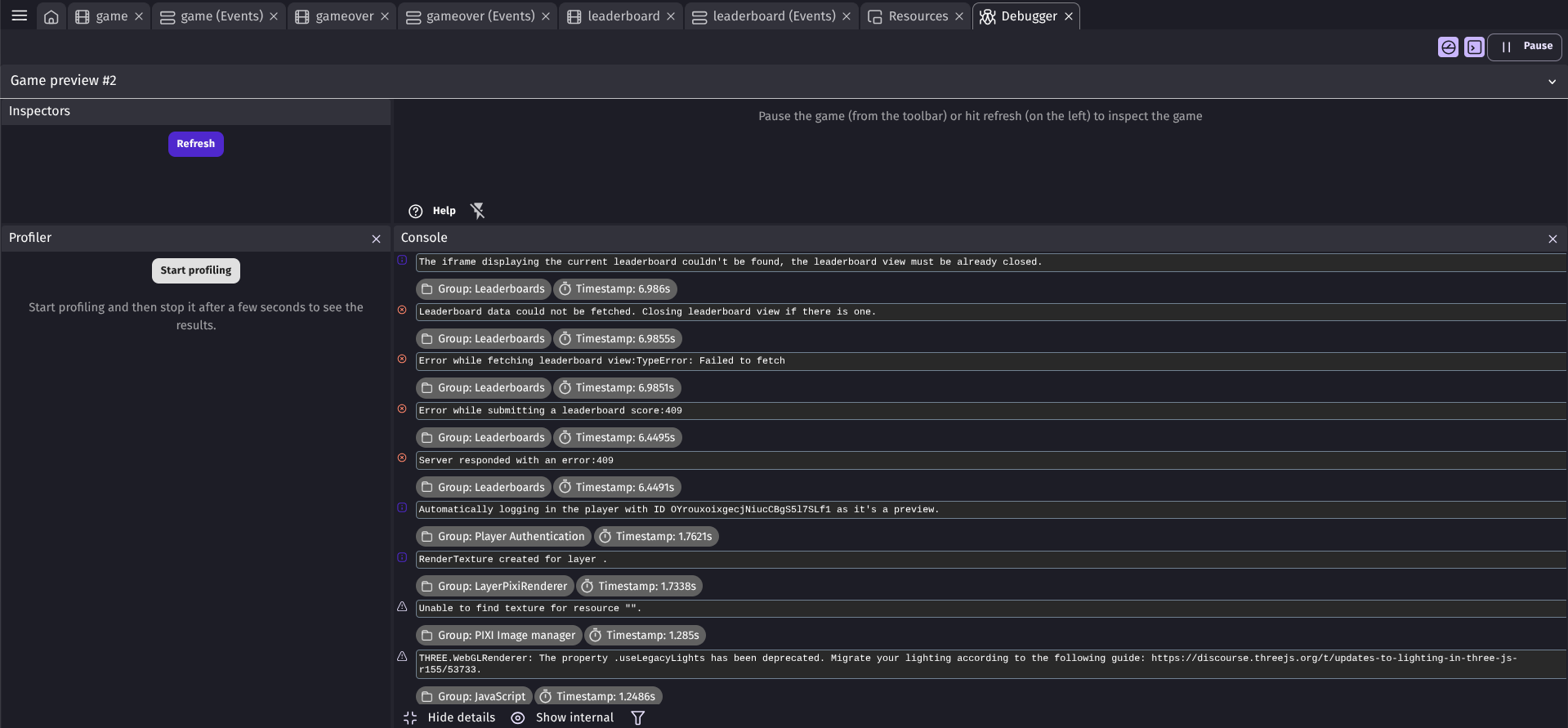Viewport: 1568px width, 728px height.
Task: Start profiling the game
Action: pyautogui.click(x=196, y=270)
